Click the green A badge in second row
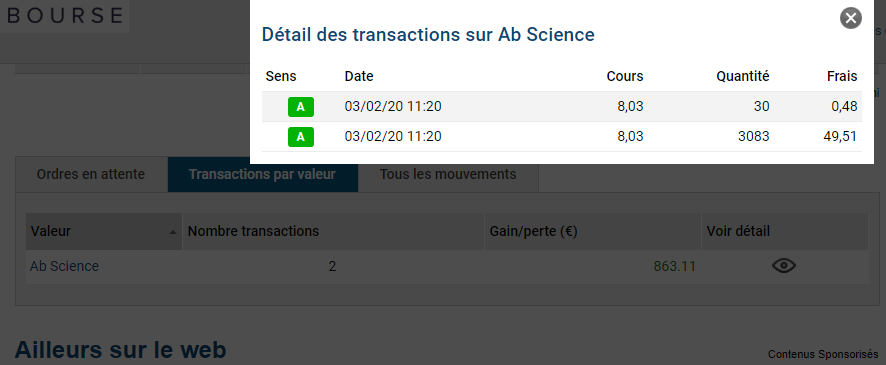 pos(301,137)
